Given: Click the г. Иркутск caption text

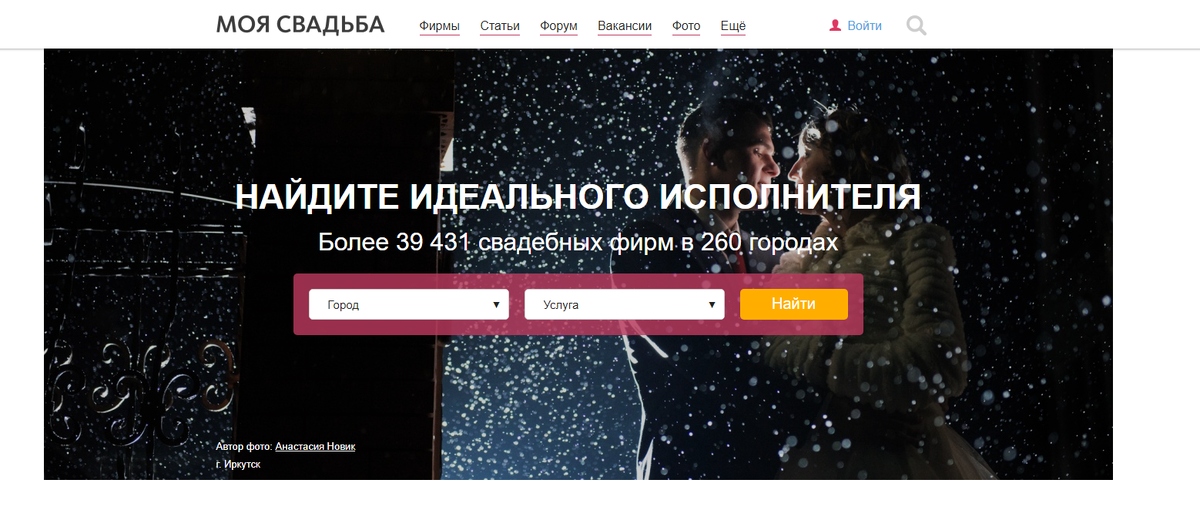Looking at the screenshot, I should [x=238, y=464].
